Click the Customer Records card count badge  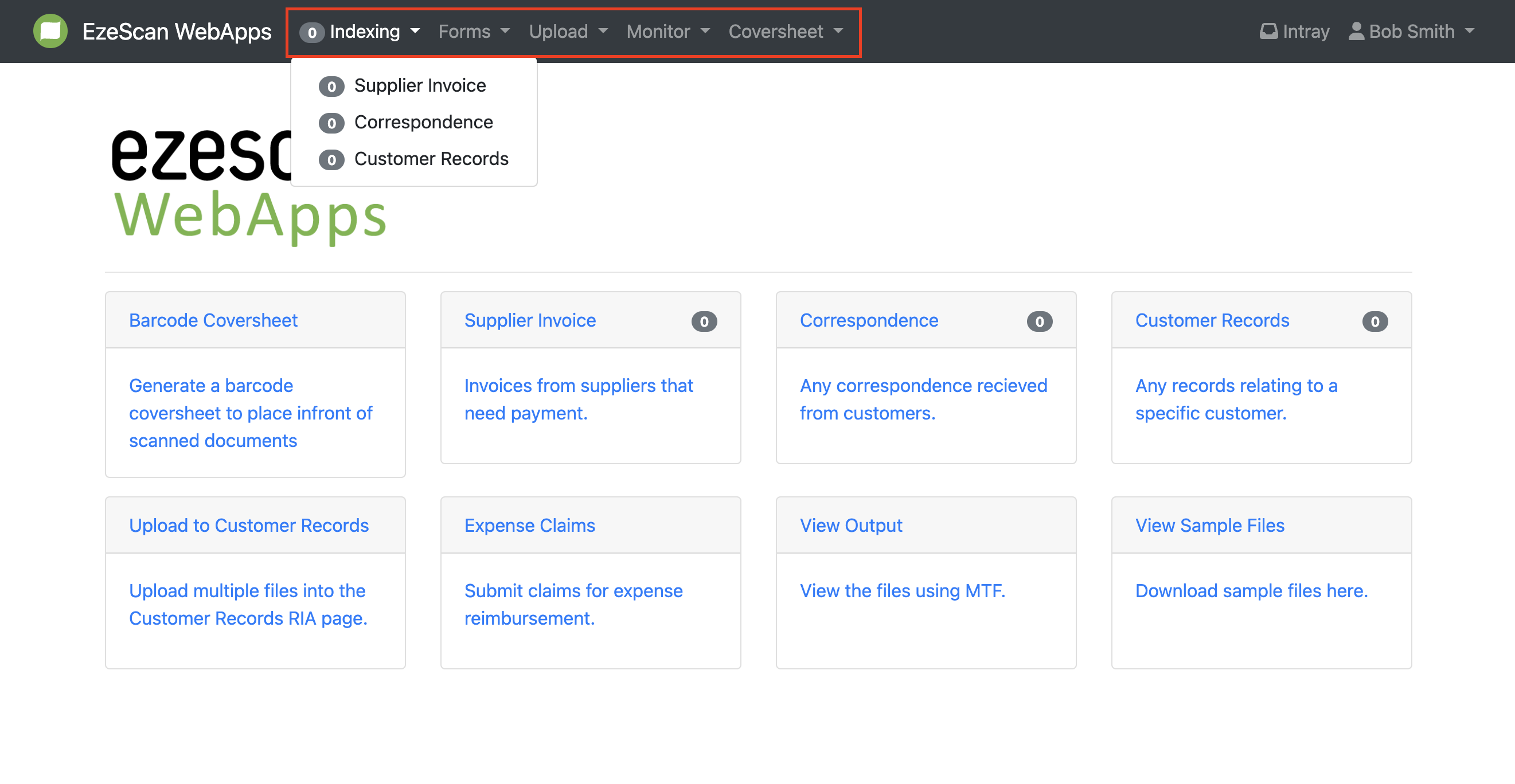pos(1374,322)
